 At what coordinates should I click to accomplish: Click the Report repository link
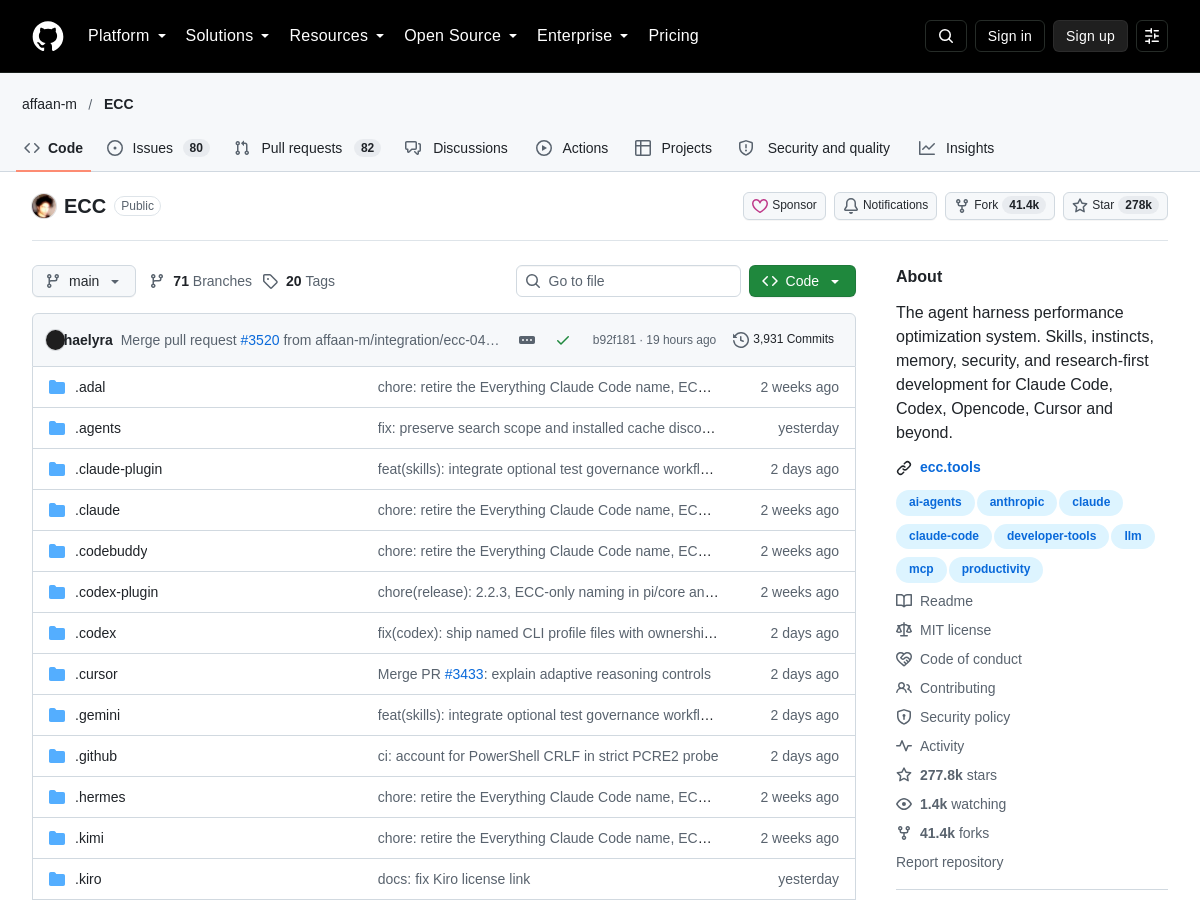tap(949, 862)
